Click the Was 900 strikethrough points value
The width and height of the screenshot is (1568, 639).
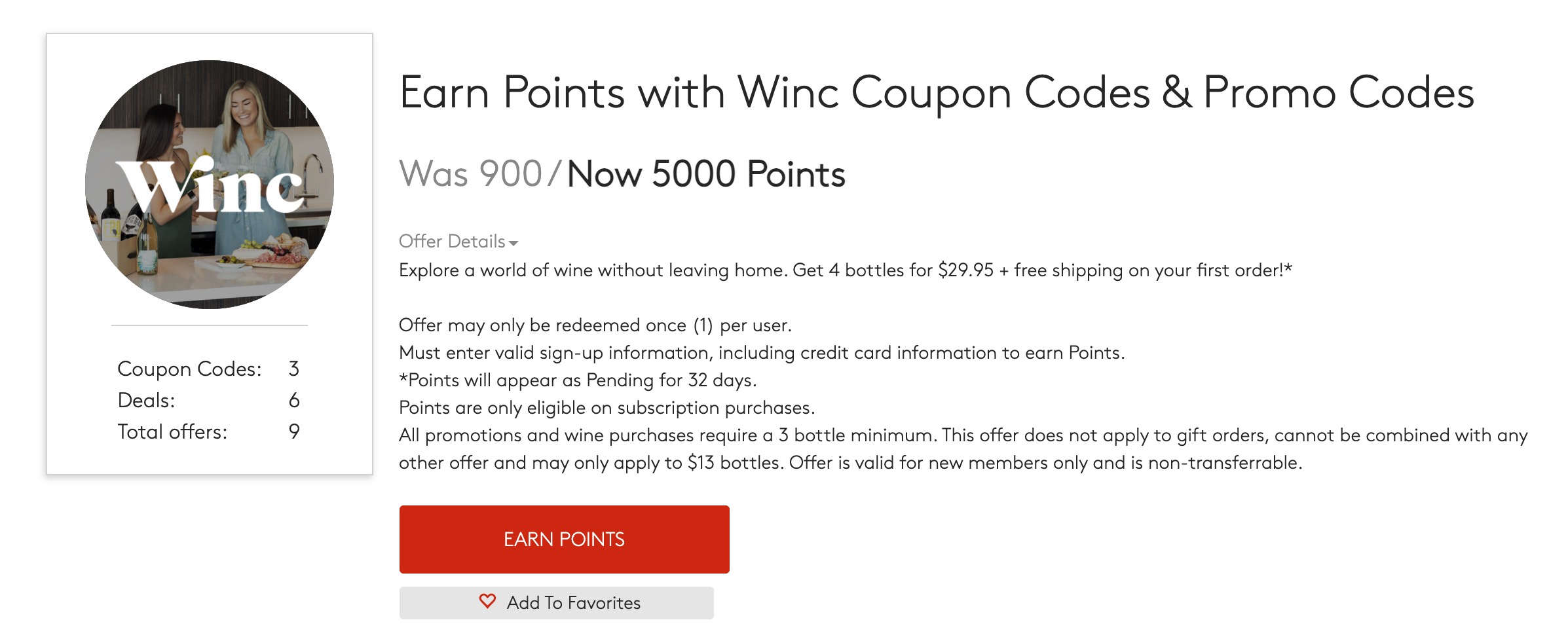473,175
